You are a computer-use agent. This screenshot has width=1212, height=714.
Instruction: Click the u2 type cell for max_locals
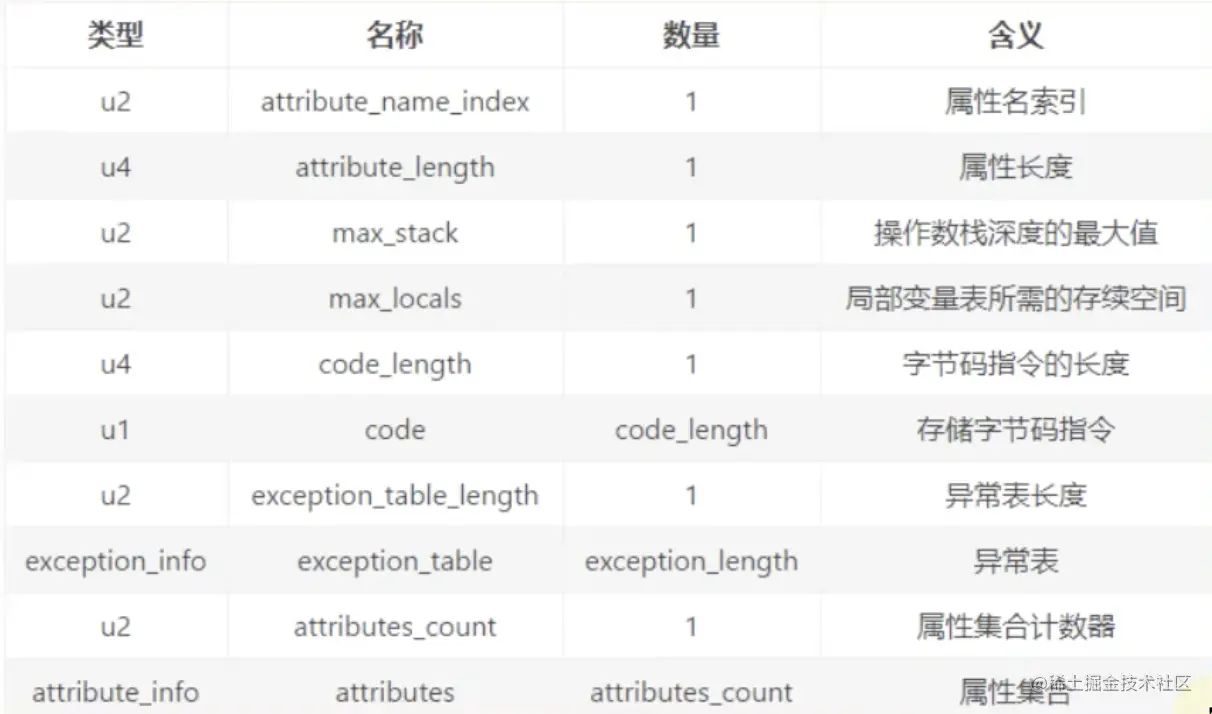[x=116, y=299]
